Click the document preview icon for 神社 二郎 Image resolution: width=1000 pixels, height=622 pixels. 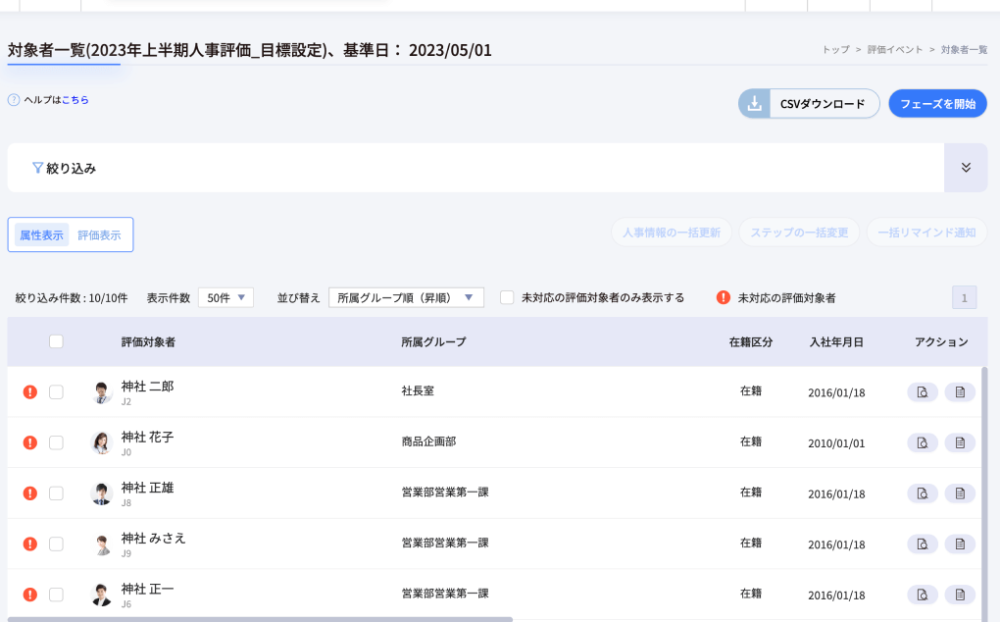922,392
